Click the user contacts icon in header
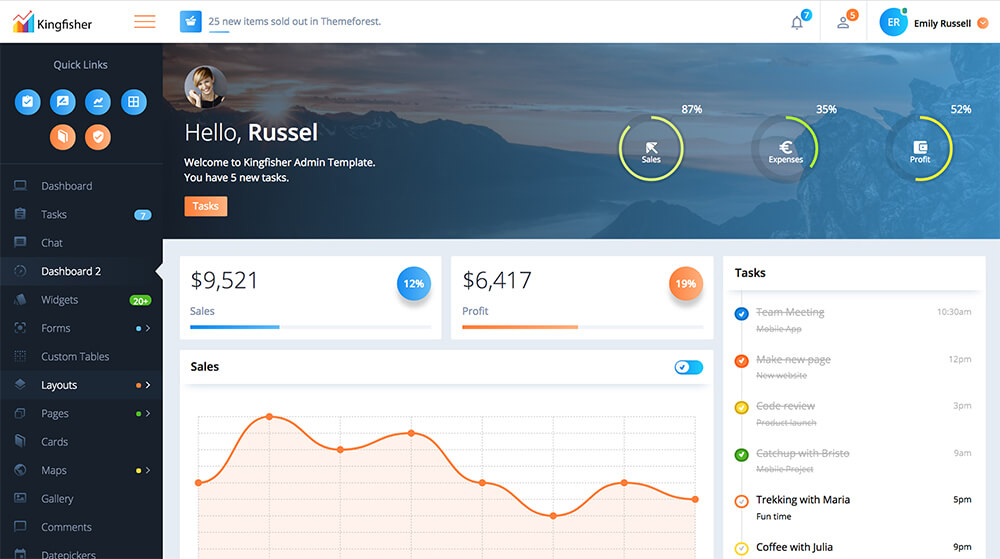1000x559 pixels. click(843, 22)
